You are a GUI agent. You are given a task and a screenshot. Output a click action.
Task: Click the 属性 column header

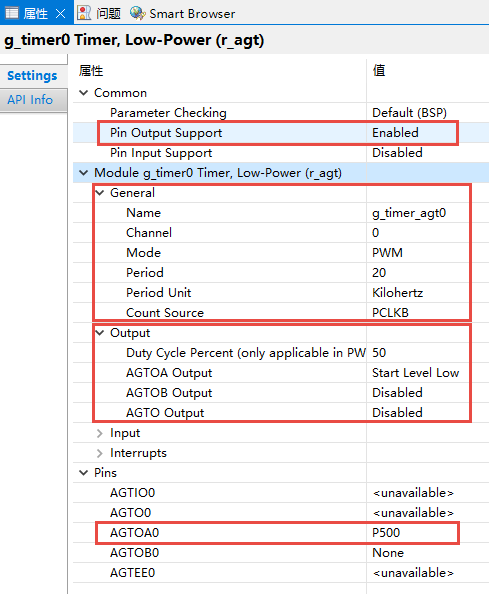tap(91, 71)
